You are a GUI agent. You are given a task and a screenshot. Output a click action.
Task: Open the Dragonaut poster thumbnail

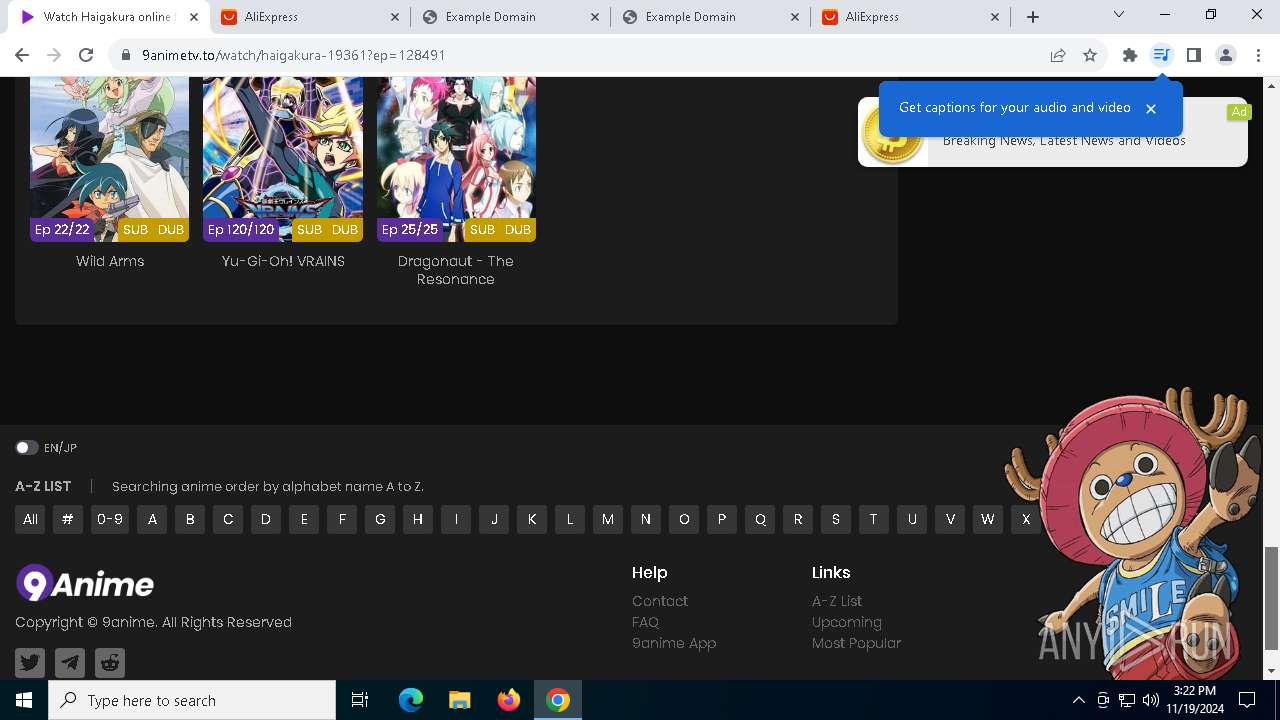[x=456, y=160]
